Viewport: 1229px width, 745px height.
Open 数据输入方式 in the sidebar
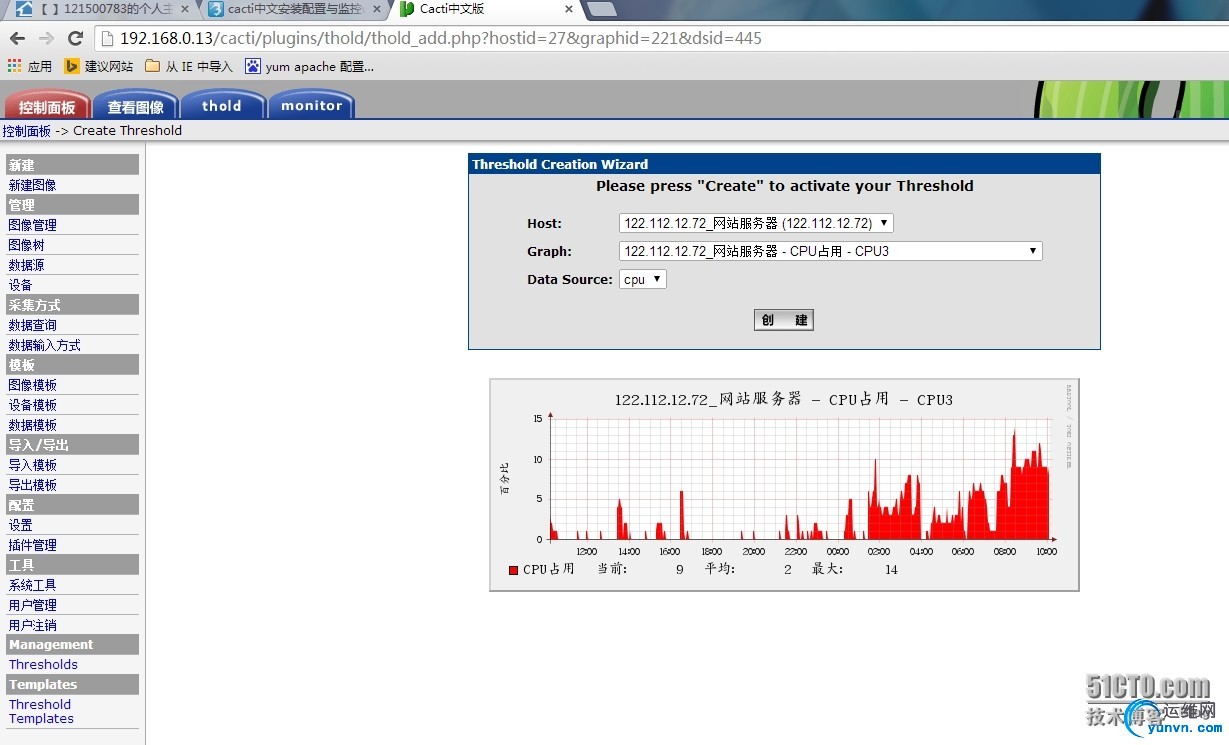pyautogui.click(x=45, y=345)
